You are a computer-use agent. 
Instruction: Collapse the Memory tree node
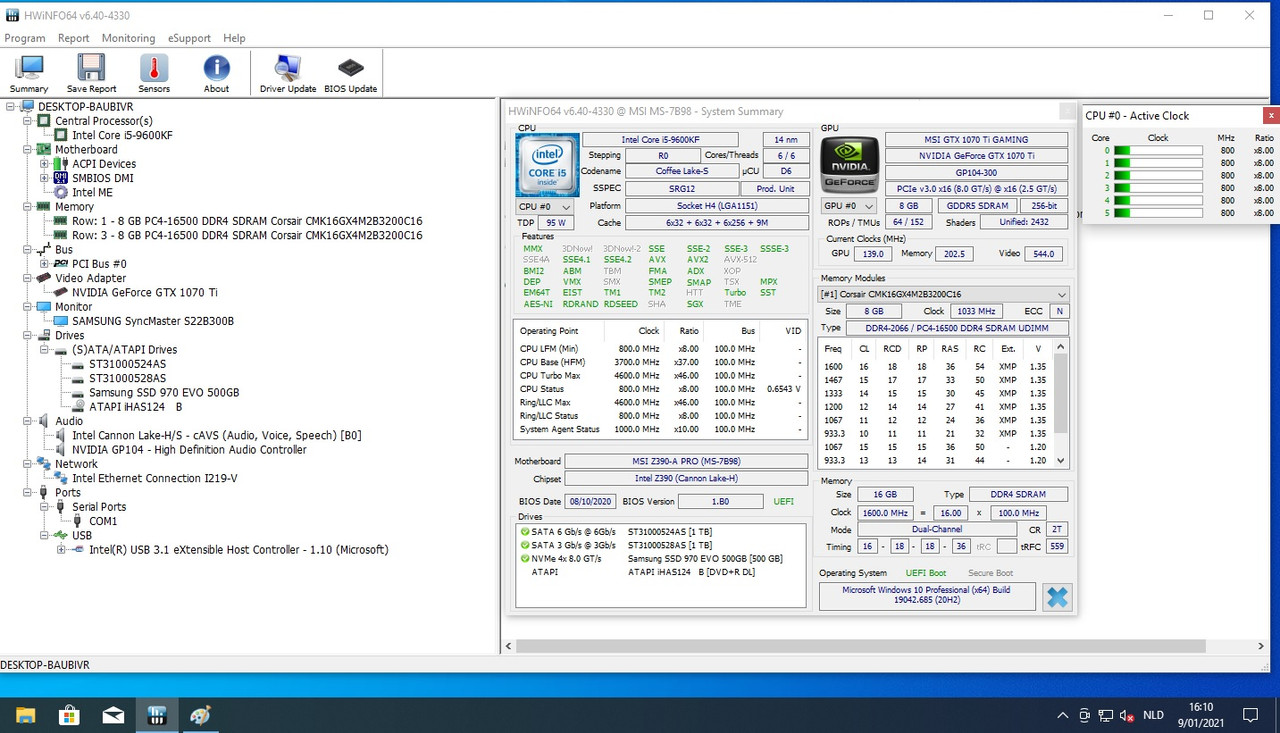27,207
